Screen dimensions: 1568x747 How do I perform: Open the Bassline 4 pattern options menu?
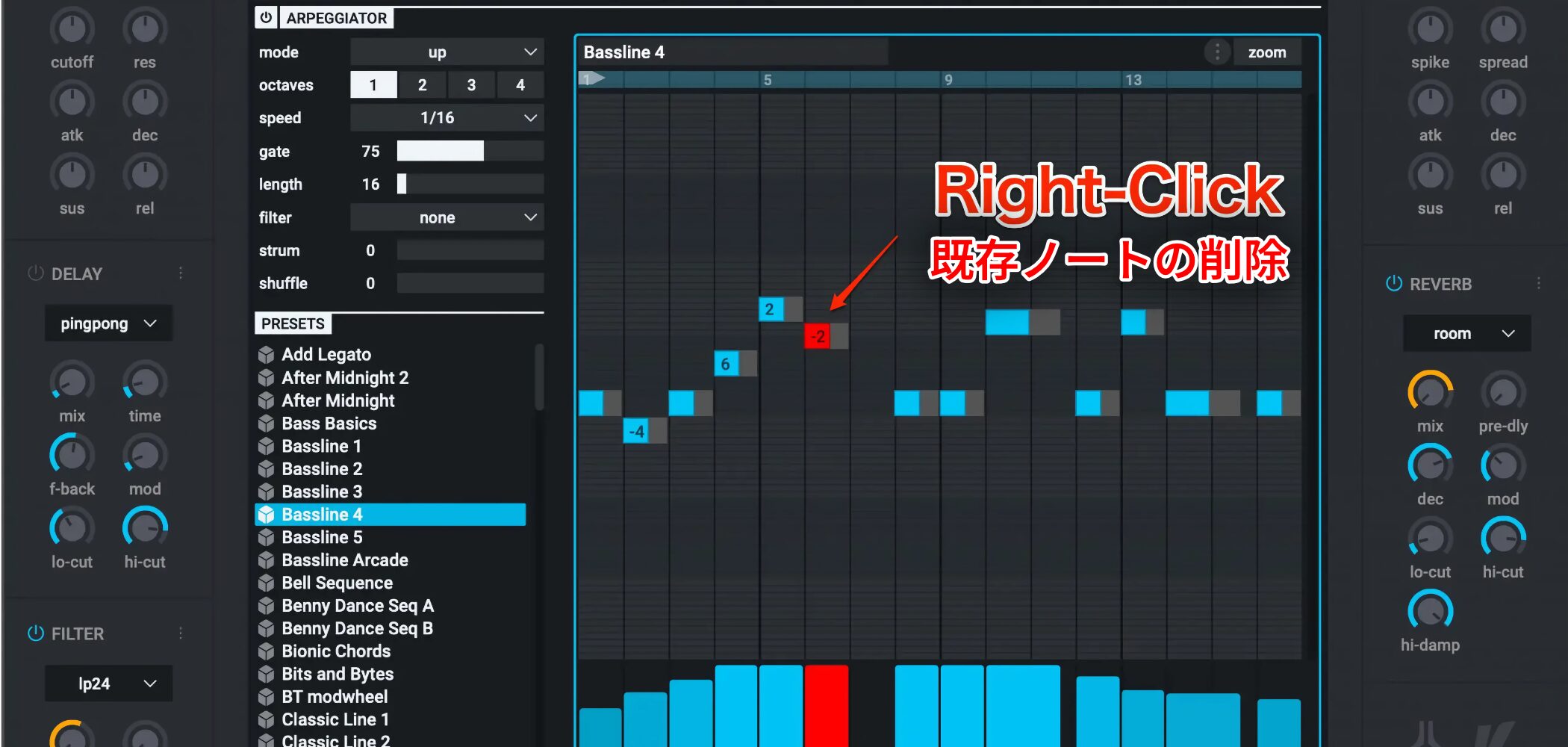tap(1217, 52)
